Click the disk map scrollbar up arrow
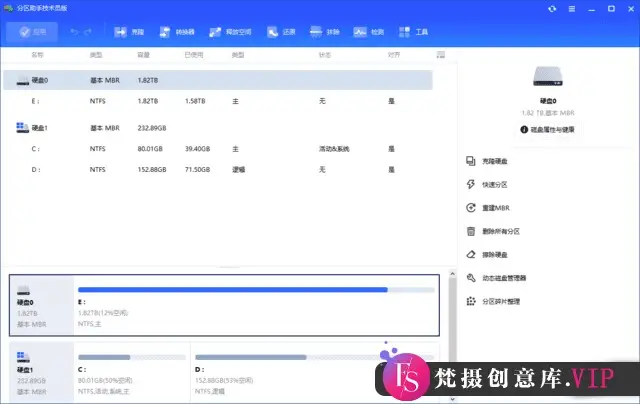 (452, 274)
